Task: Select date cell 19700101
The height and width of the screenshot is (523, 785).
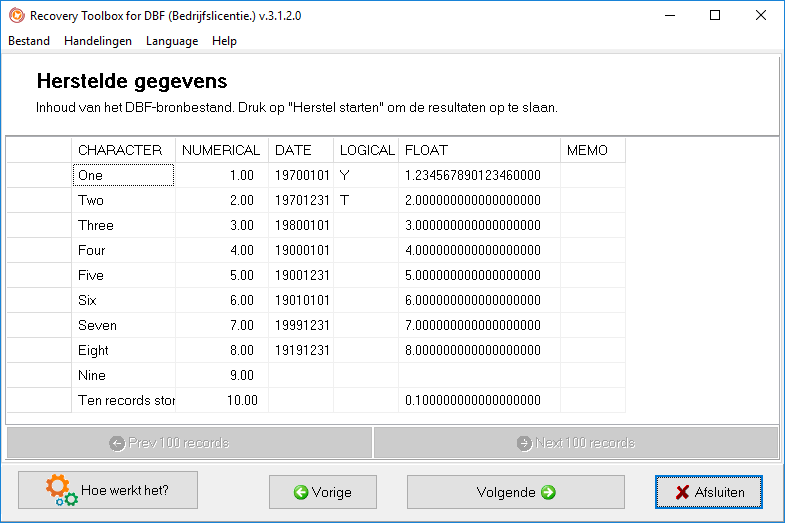Action: [x=301, y=175]
